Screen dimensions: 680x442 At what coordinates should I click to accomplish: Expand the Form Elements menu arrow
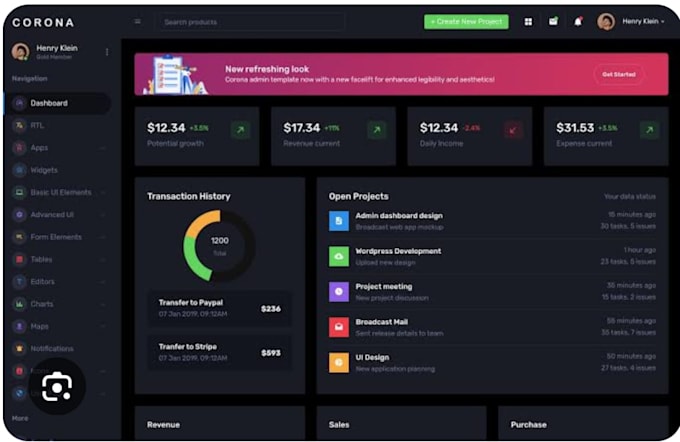coord(103,237)
